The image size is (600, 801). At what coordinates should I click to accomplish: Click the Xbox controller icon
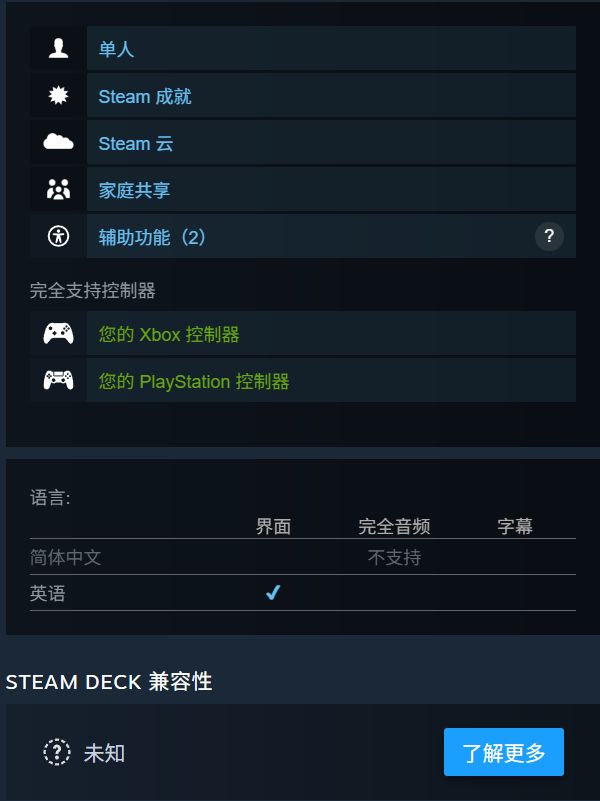click(x=58, y=334)
